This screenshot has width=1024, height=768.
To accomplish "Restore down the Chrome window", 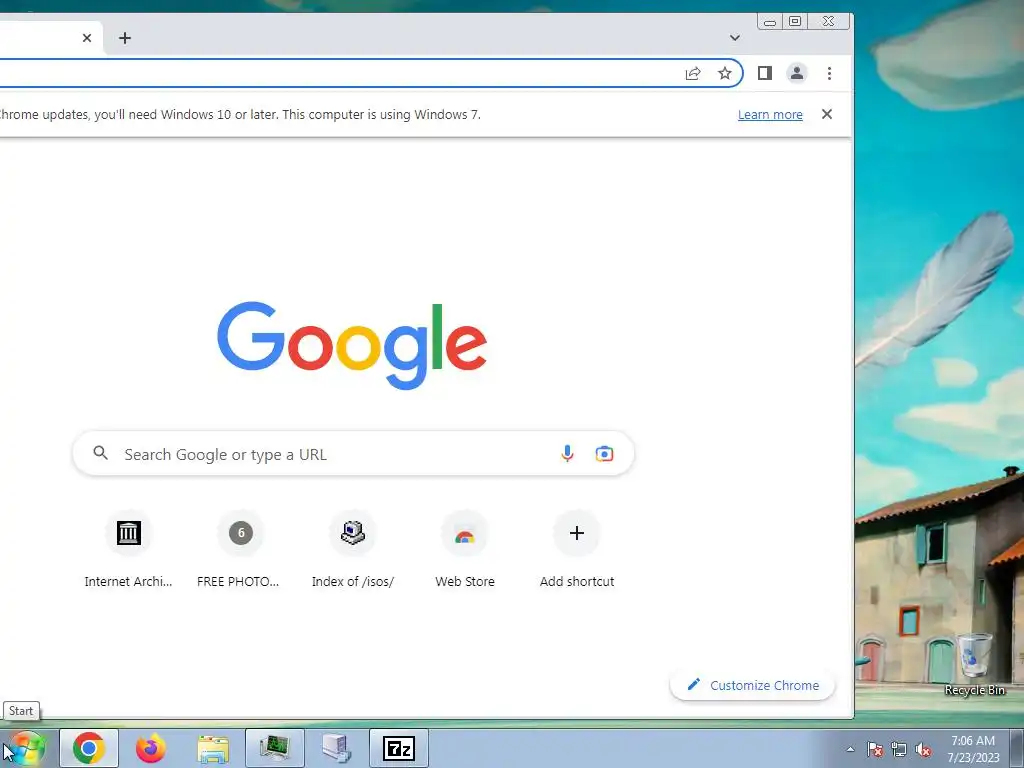I will pos(795,22).
